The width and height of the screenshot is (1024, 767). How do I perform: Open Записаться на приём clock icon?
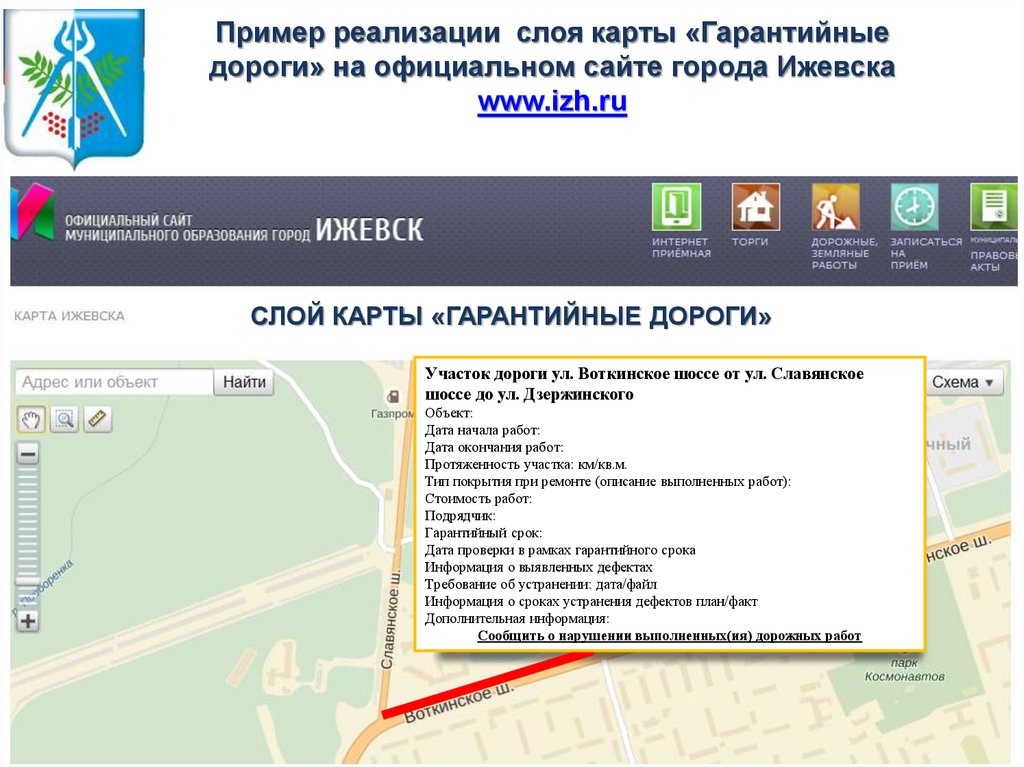coord(915,207)
